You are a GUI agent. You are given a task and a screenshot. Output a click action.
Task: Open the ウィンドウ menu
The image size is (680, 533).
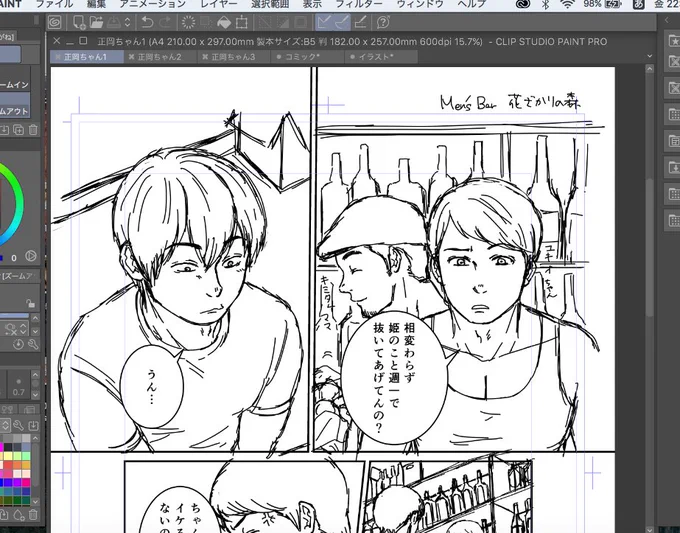pyautogui.click(x=420, y=4)
